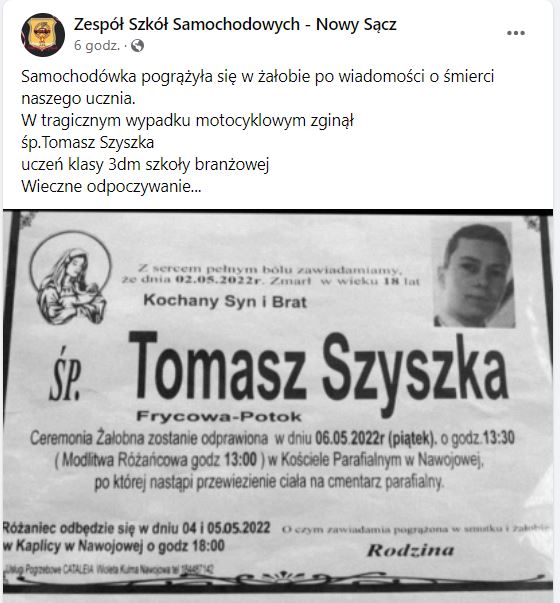Click the "Kochany Syn i Brat" line

tap(225, 301)
